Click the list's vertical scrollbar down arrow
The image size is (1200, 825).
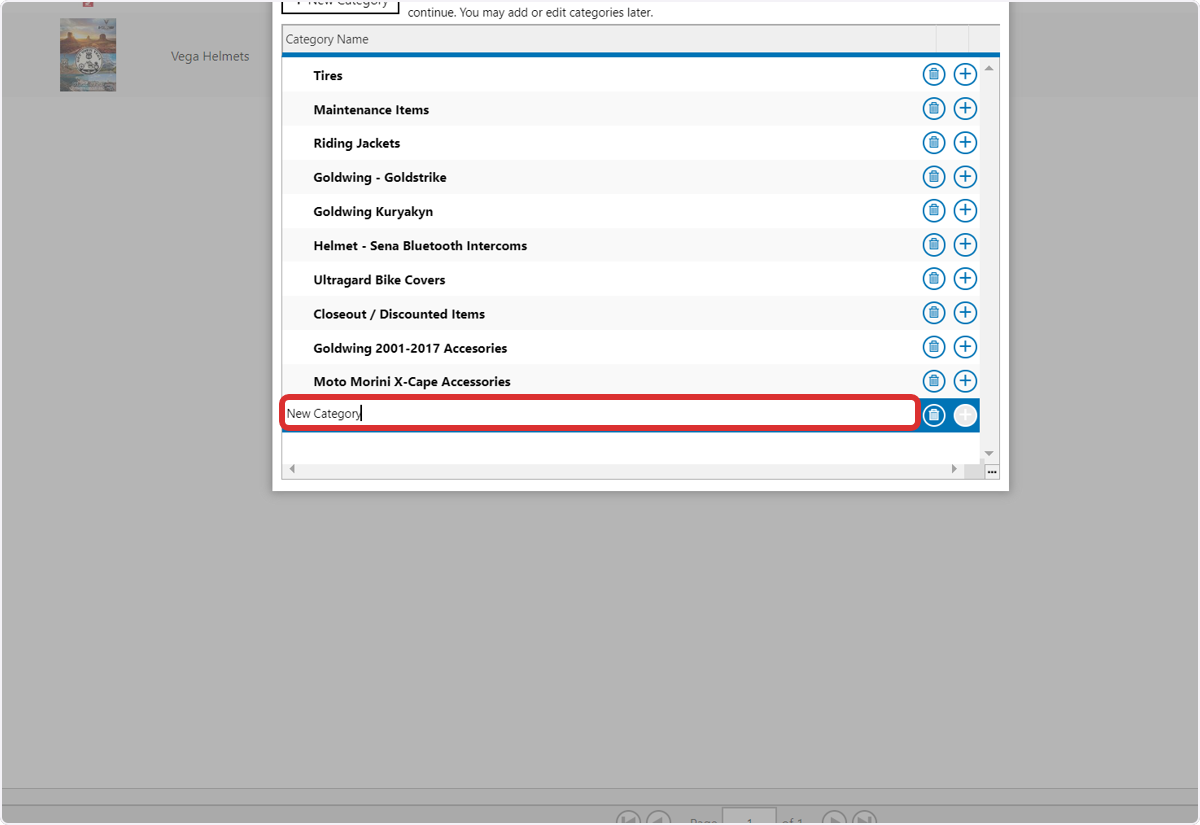pos(989,454)
